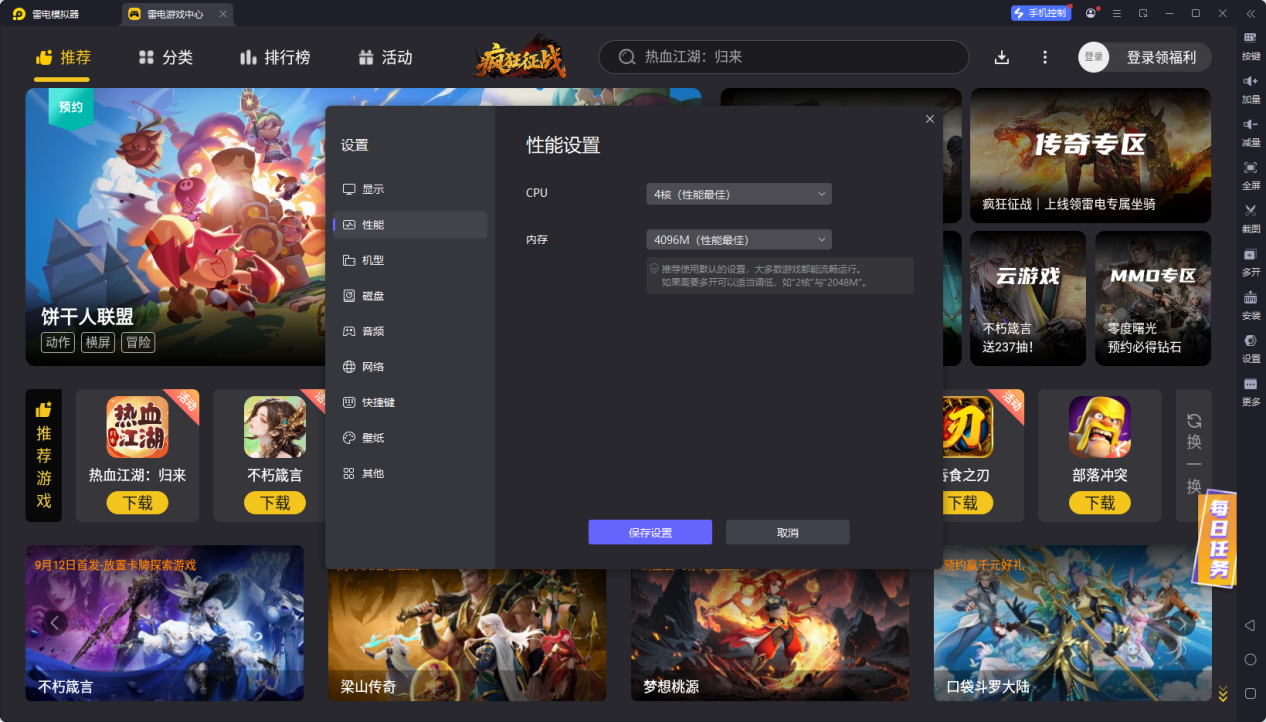Screen dimensions: 1266x722
Task: Click the 安装 APK install icon
Action: pos(1251,304)
